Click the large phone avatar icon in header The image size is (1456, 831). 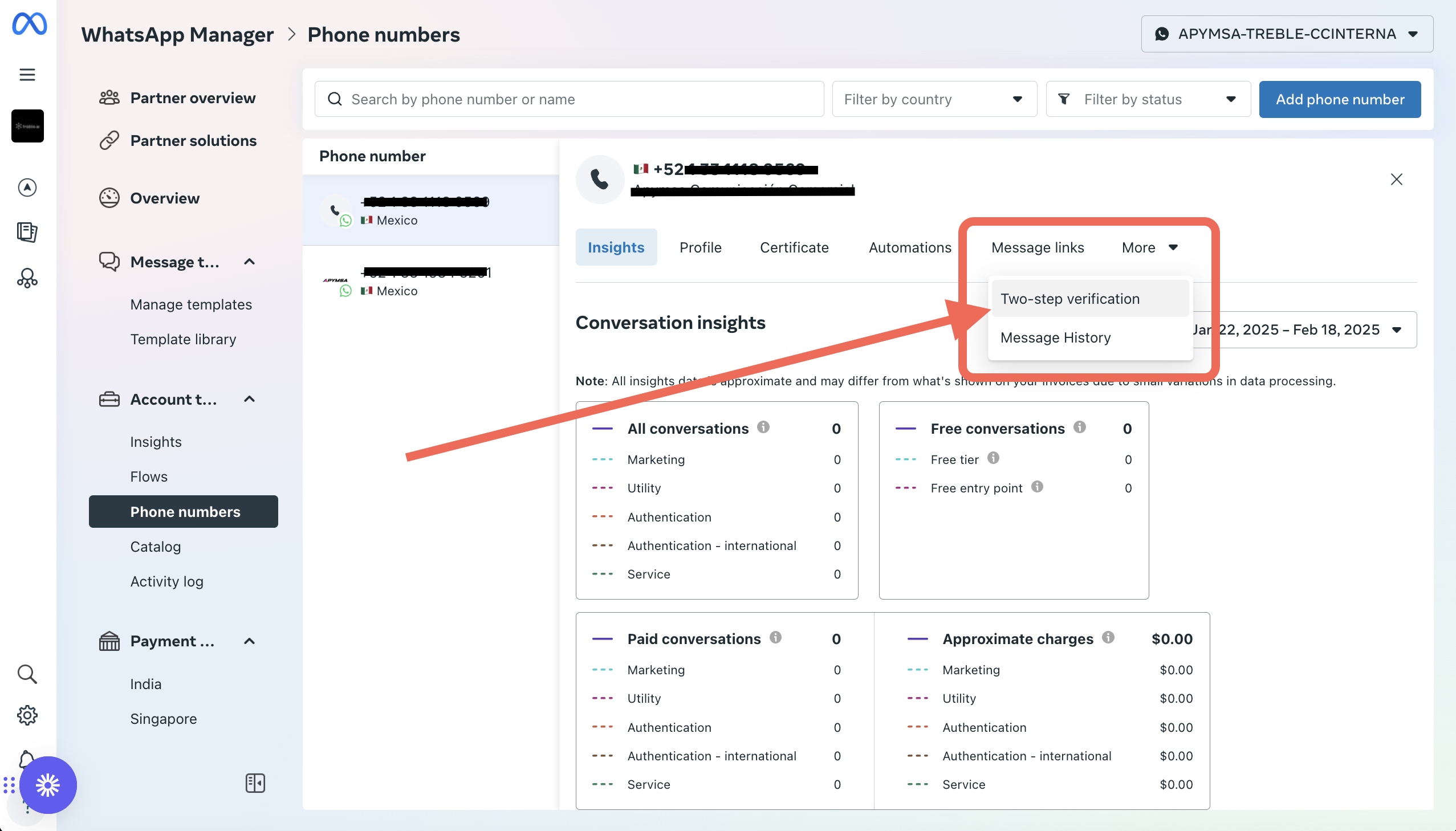coord(600,179)
